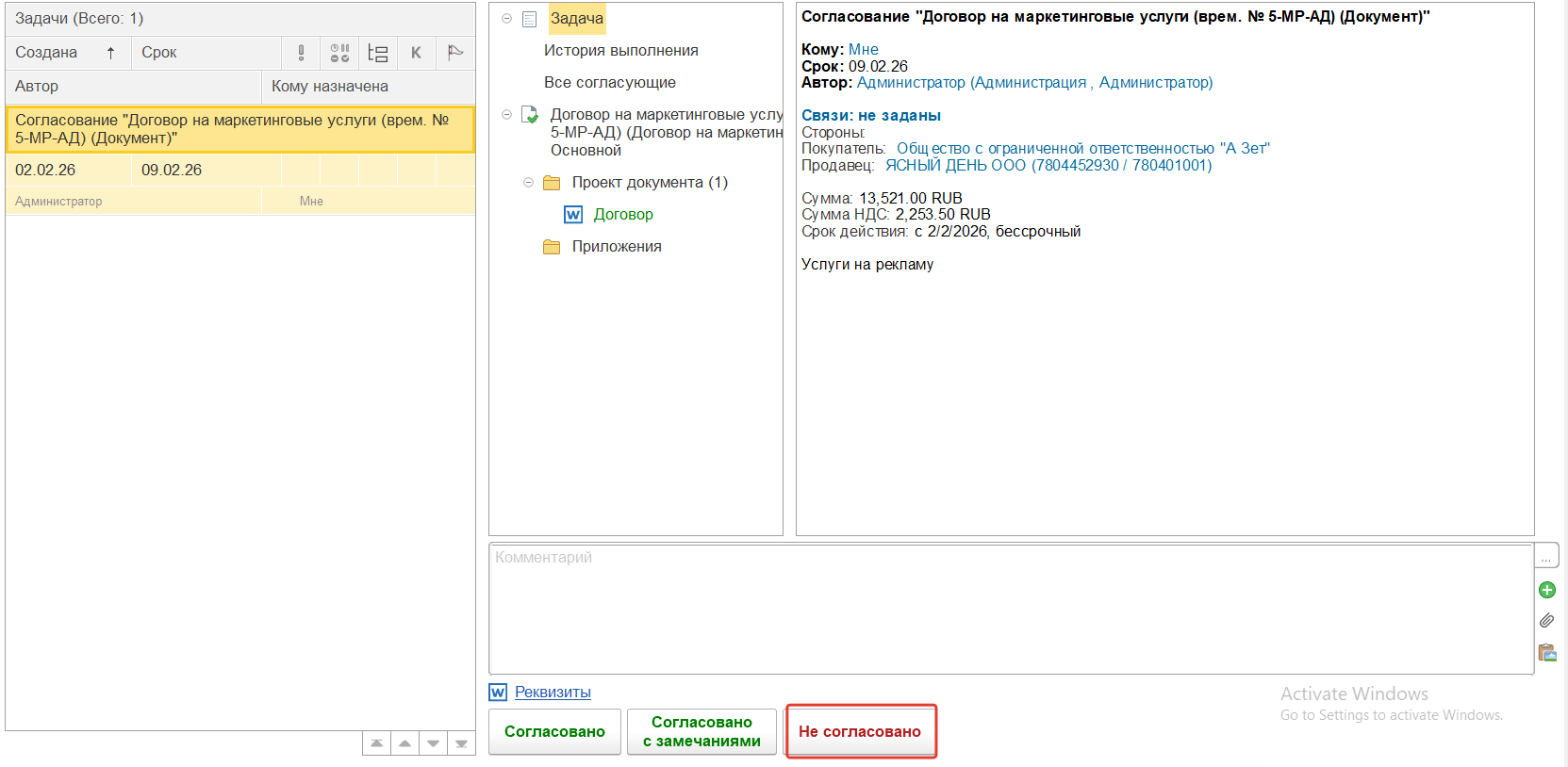
Task: Click the hierarchy structure column icon
Action: pyautogui.click(x=378, y=53)
